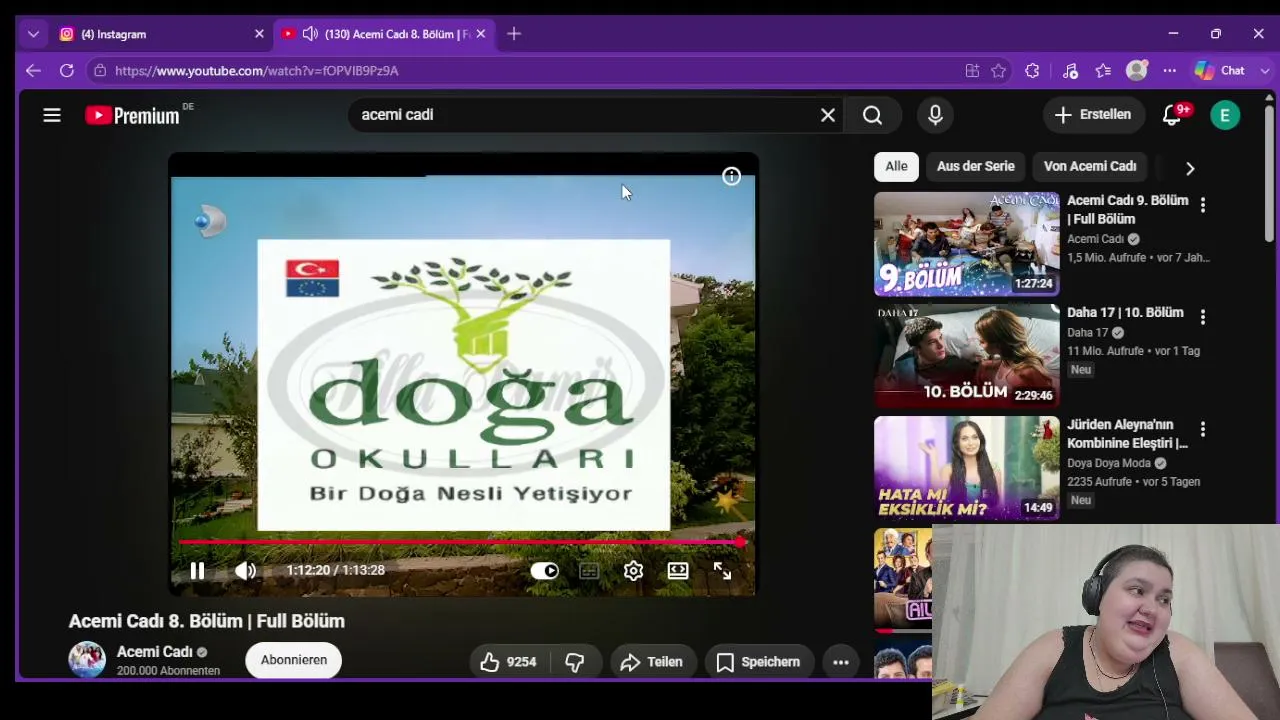Open options for Acemi Cadı 9. Bölüm video
Viewport: 1280px width, 720px height.
click(1203, 205)
